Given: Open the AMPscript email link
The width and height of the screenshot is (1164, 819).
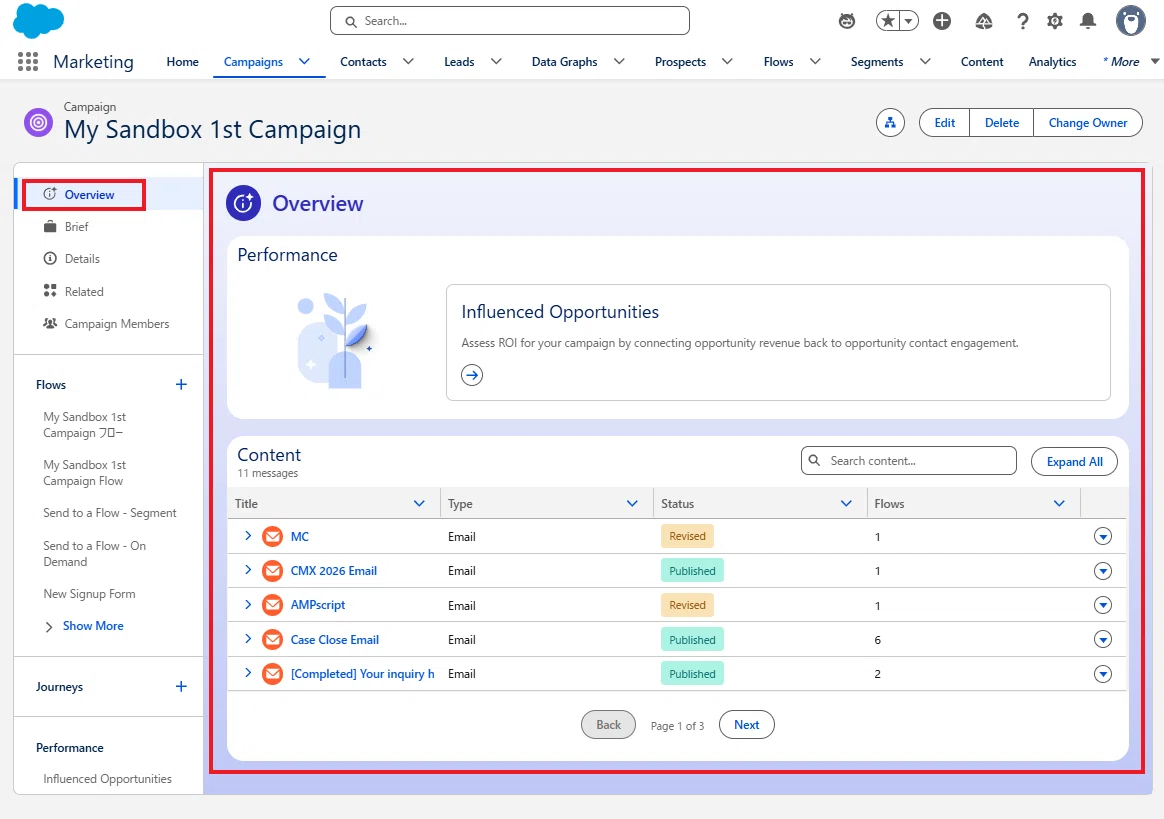Looking at the screenshot, I should tap(318, 605).
